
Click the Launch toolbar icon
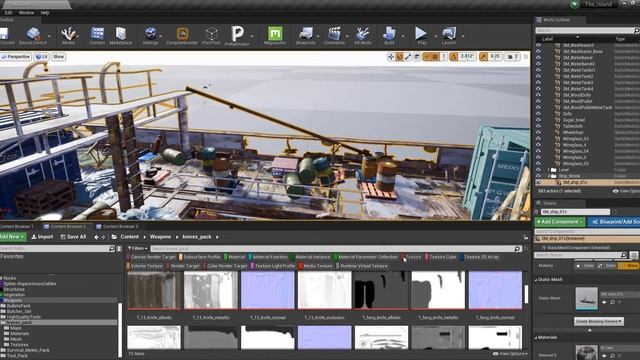(449, 36)
